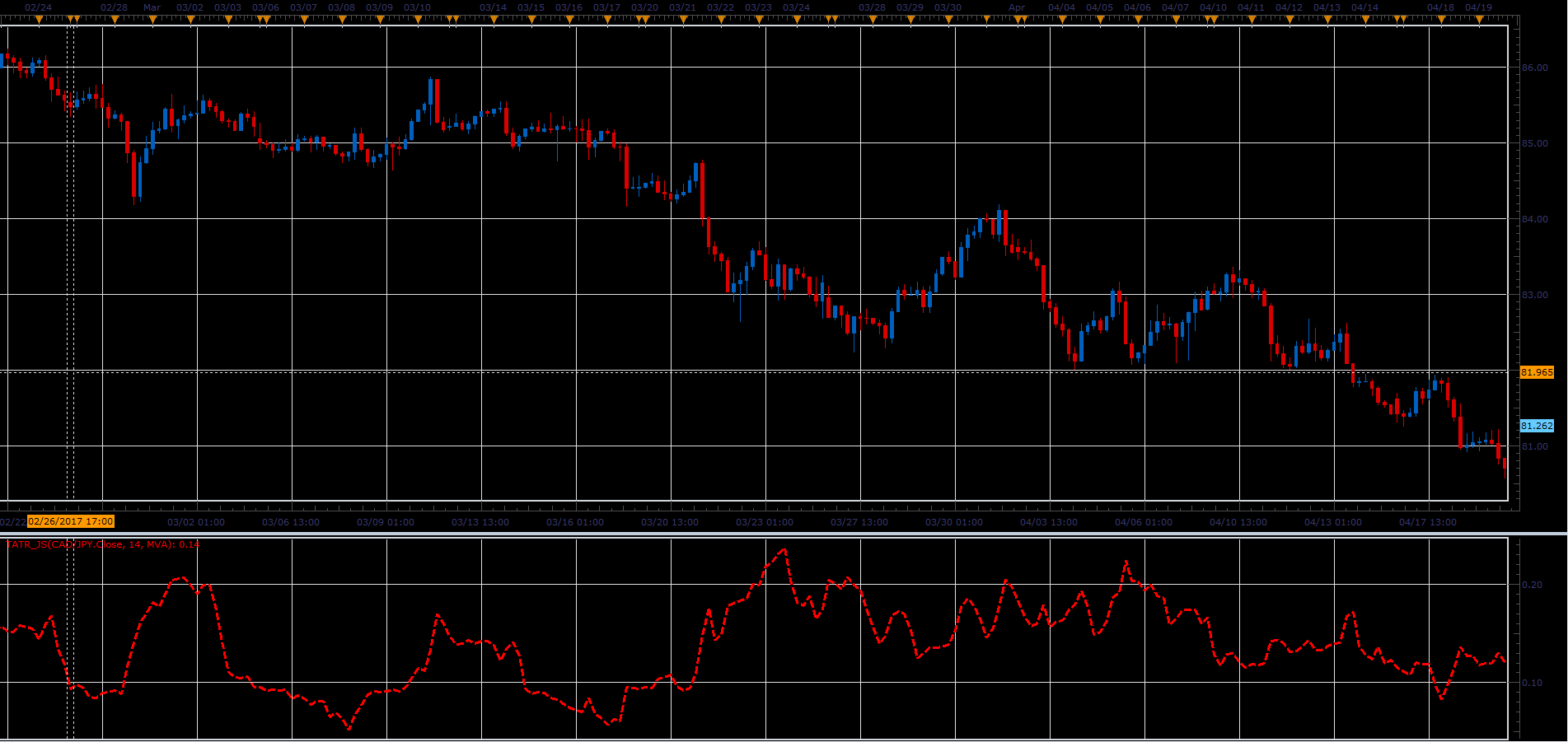
Task: Select the orange marker under 03/16
Action: coord(569,19)
